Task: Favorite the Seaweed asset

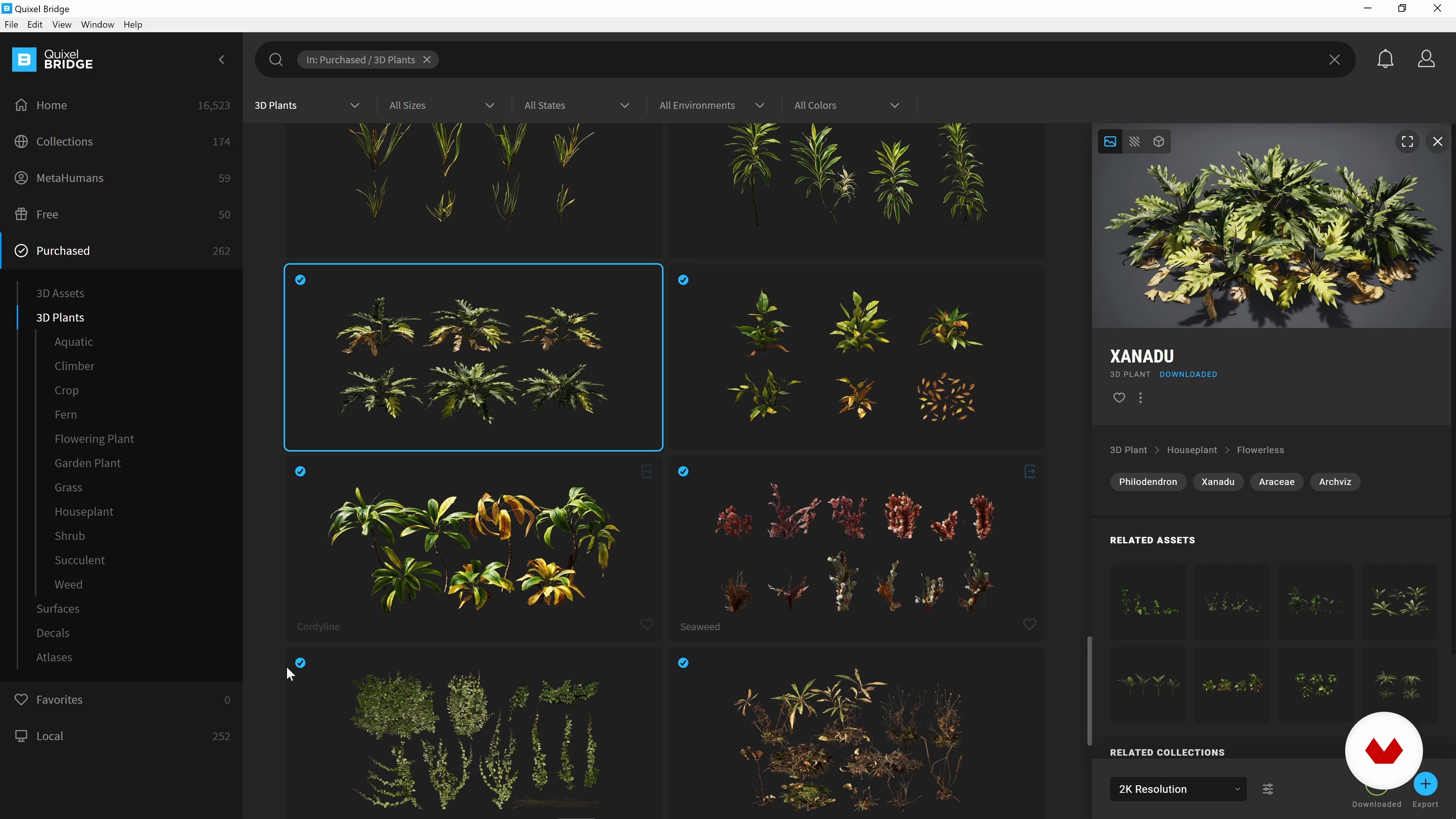Action: tap(1030, 624)
